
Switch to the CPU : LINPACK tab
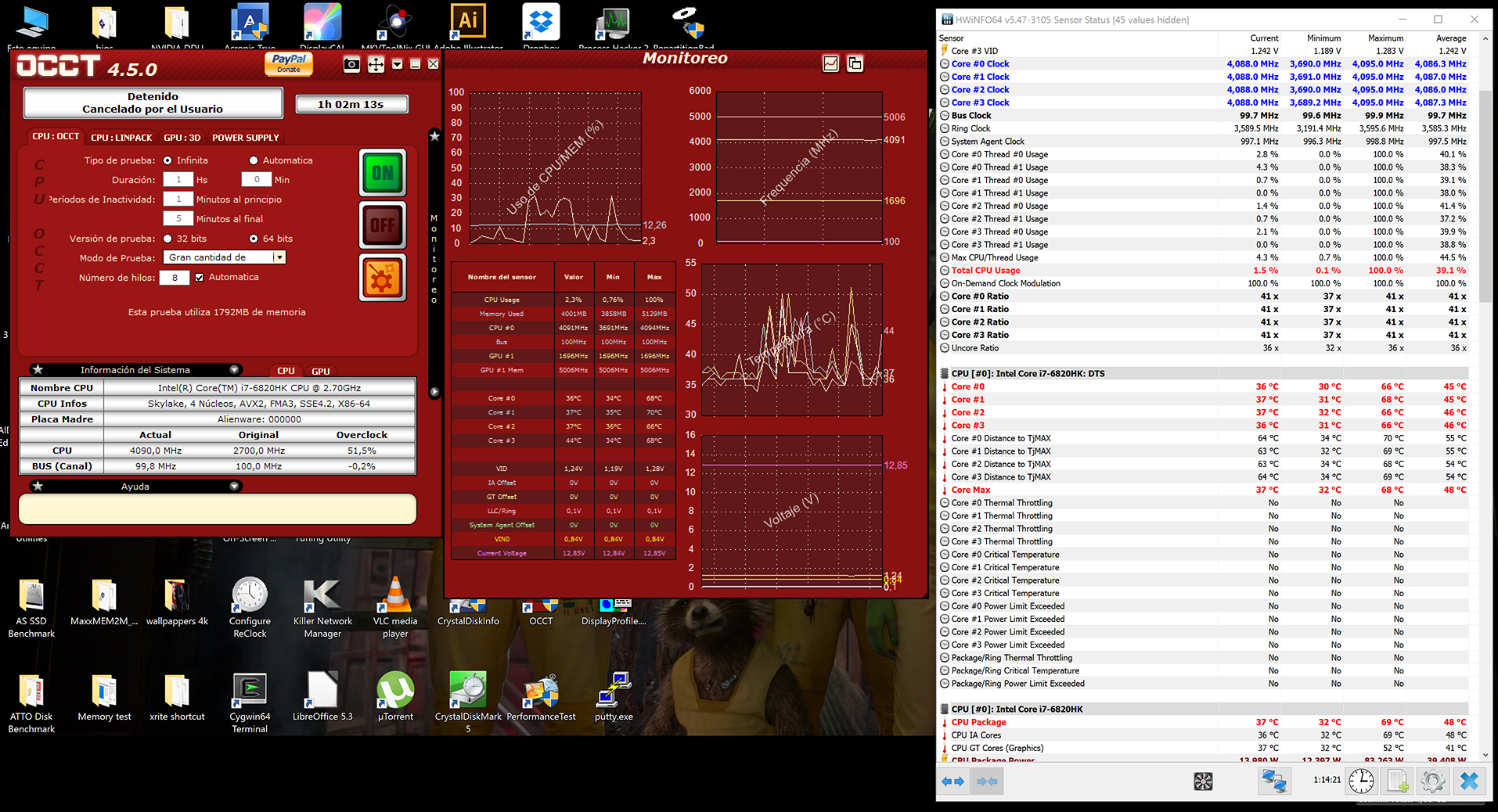tap(121, 138)
